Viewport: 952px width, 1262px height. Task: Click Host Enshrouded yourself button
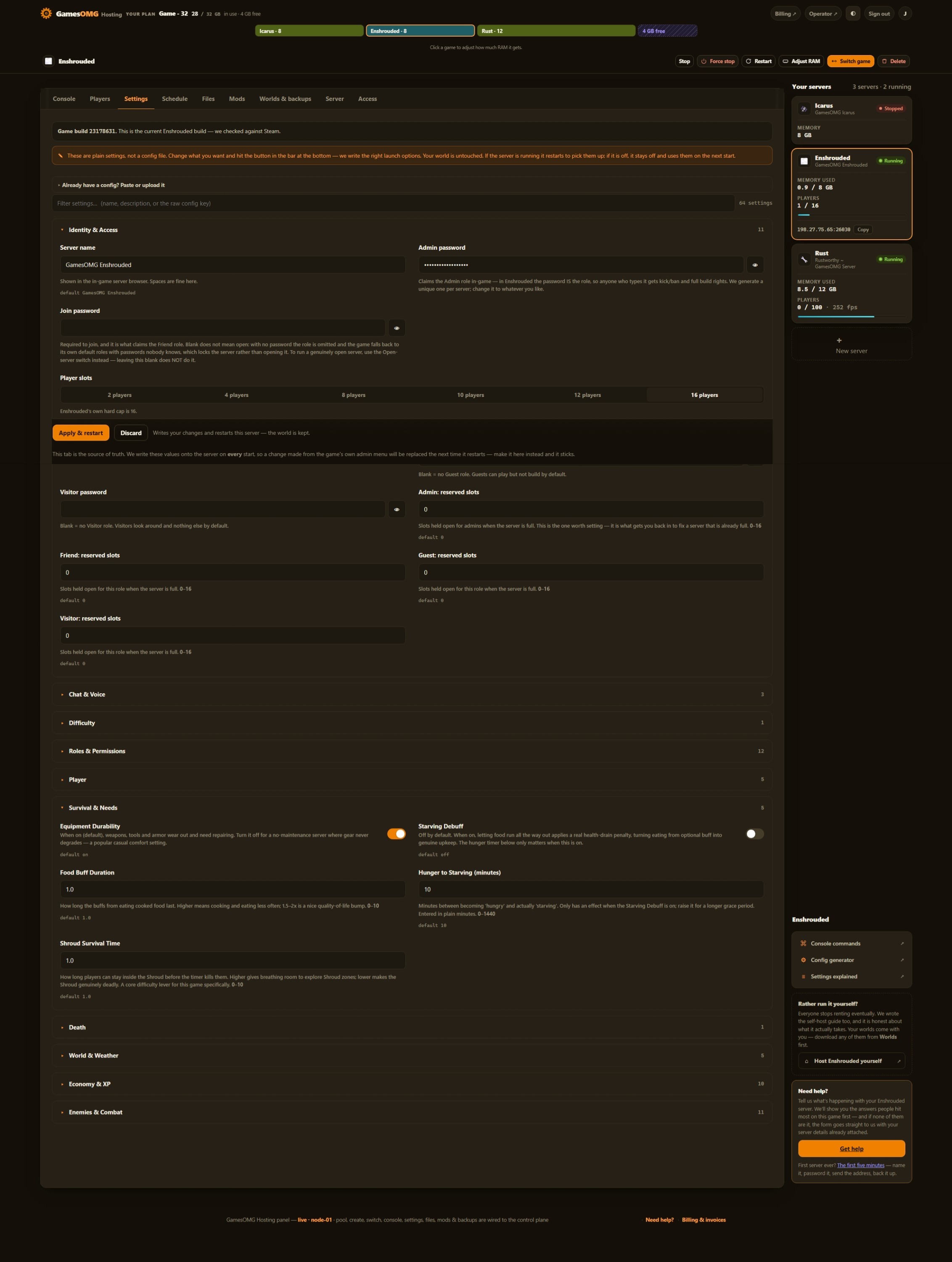(x=852, y=1061)
